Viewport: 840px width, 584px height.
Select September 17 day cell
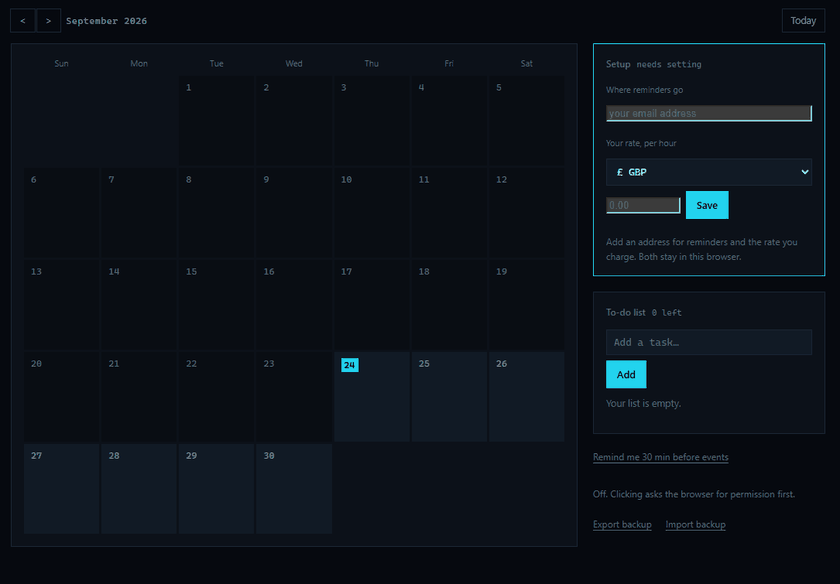pyautogui.click(x=372, y=305)
